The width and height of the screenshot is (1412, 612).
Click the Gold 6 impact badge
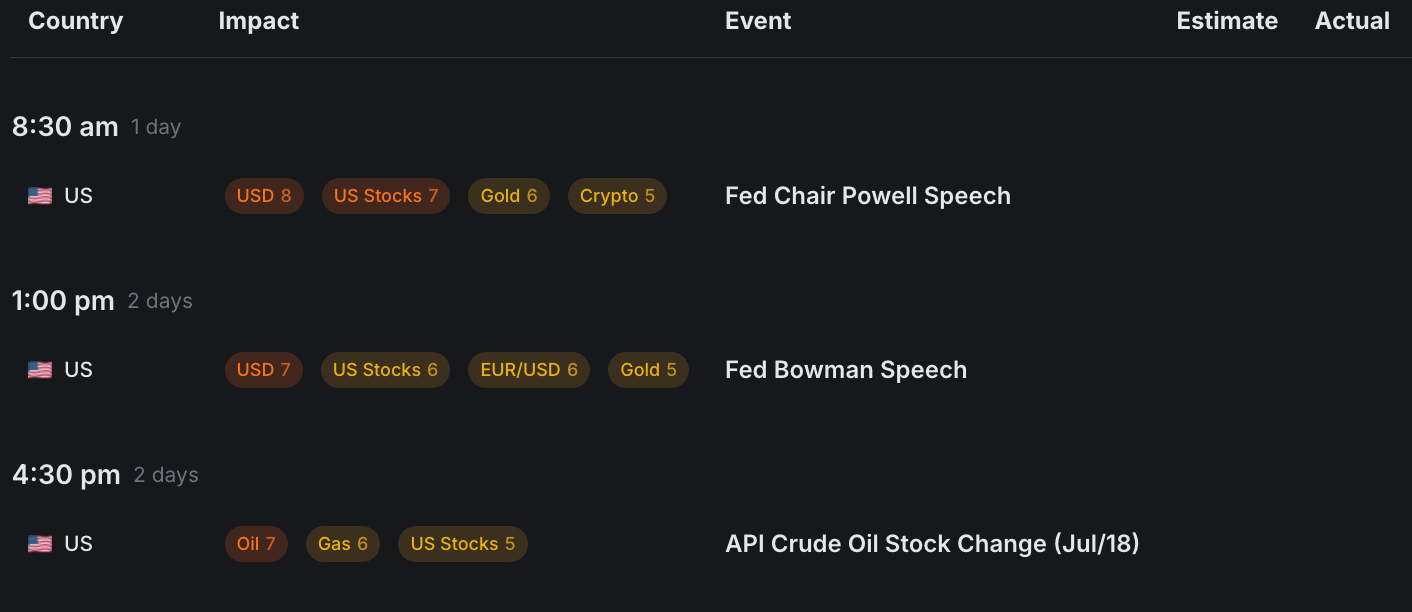tap(509, 196)
